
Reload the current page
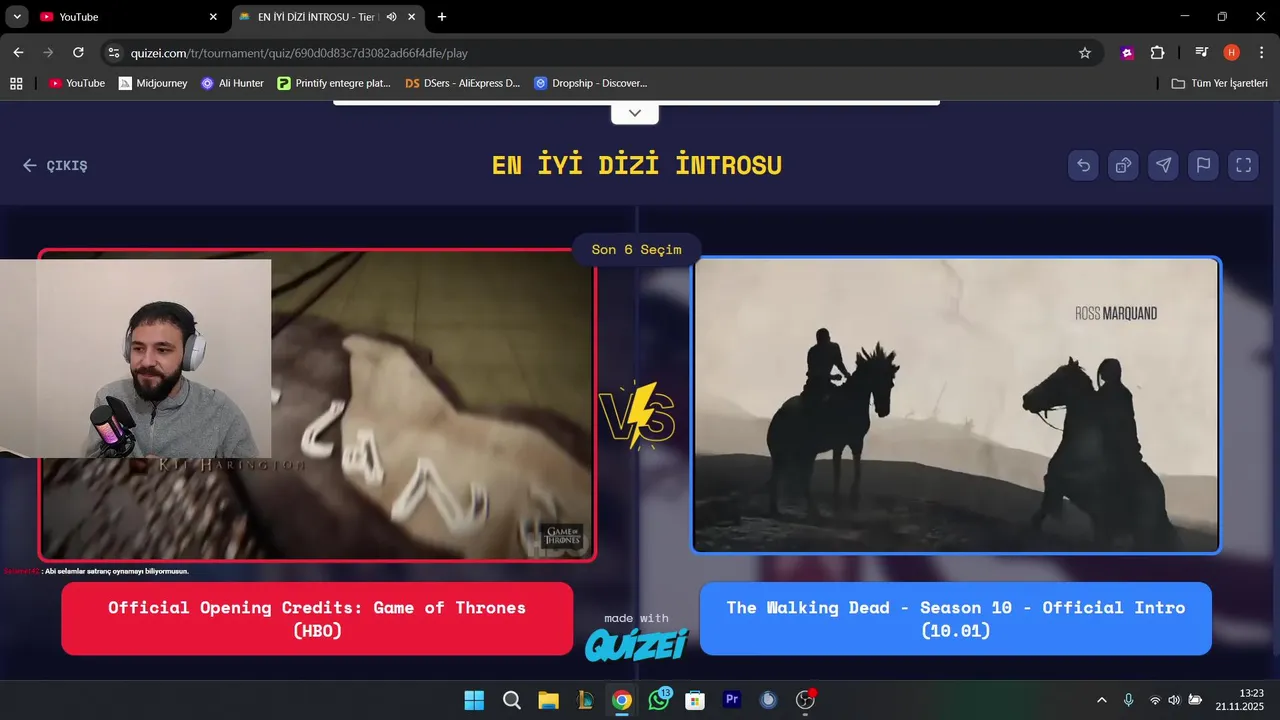click(x=78, y=53)
